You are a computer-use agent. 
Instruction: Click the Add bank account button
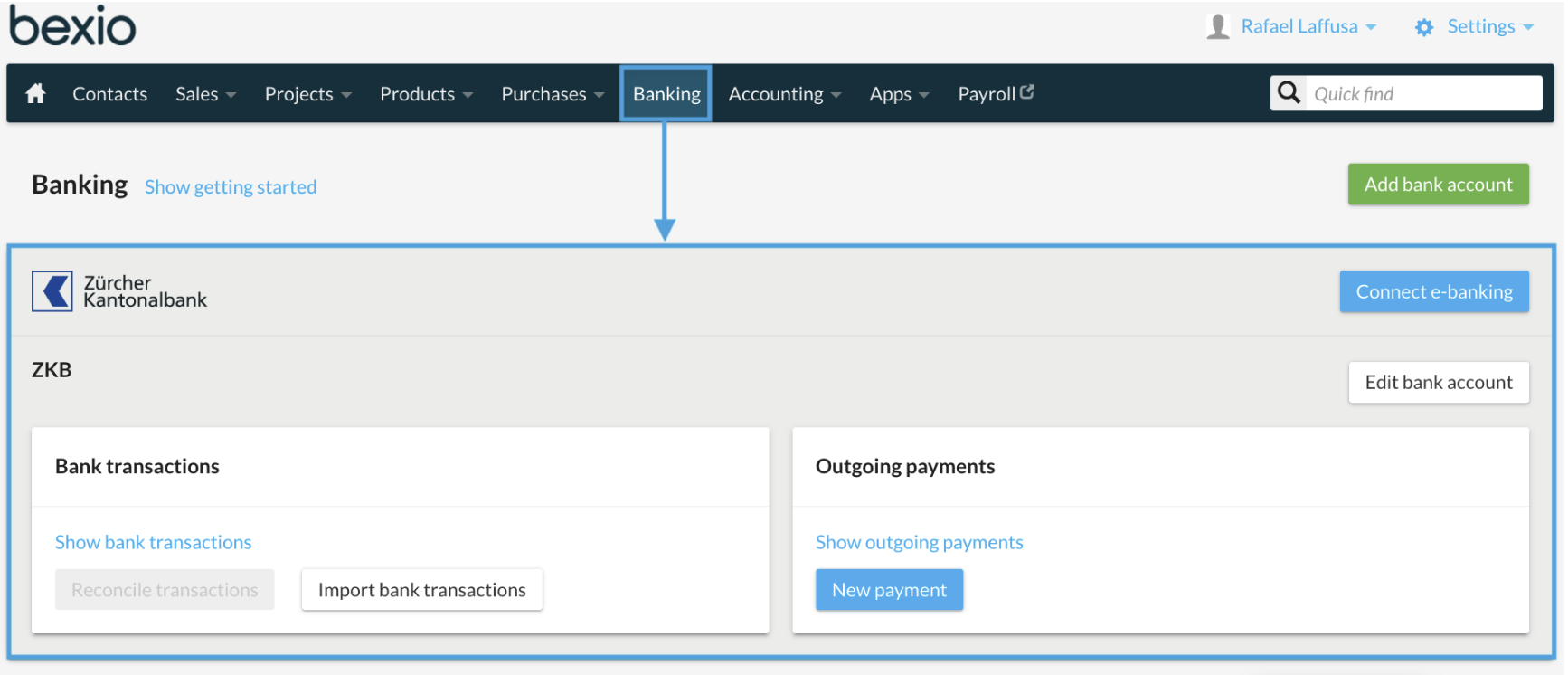click(1438, 184)
